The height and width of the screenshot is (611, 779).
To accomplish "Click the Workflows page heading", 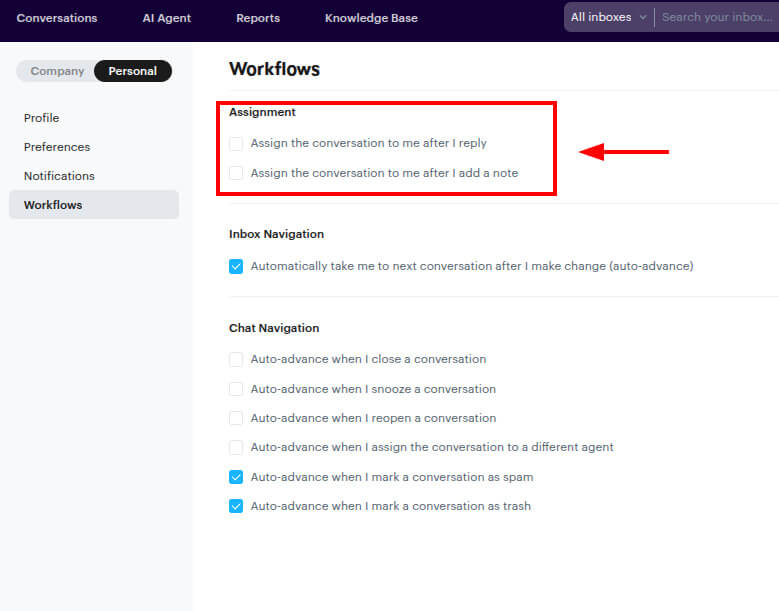I will 274,69.
